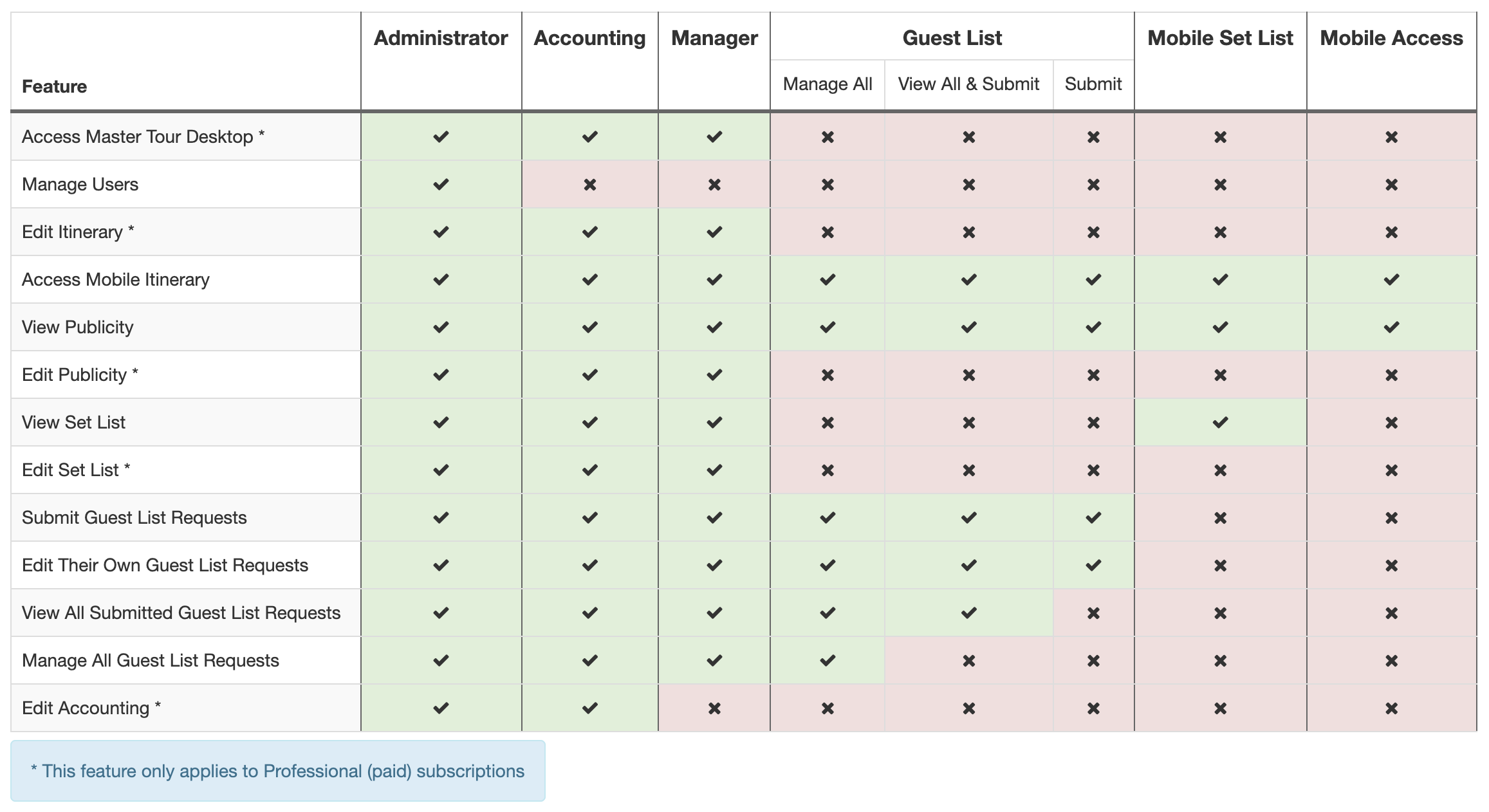
Task: Click X for Mobile Set List Submit Guest List Requests
Action: click(1220, 518)
